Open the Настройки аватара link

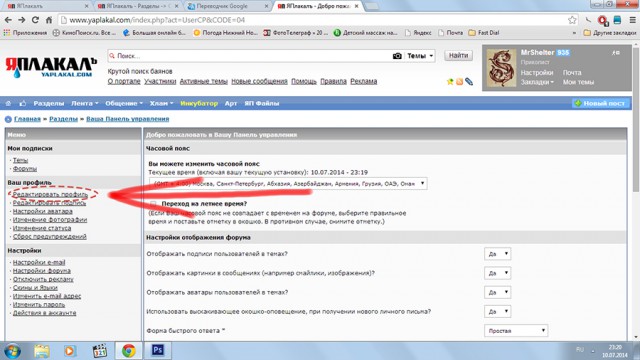click(x=42, y=211)
